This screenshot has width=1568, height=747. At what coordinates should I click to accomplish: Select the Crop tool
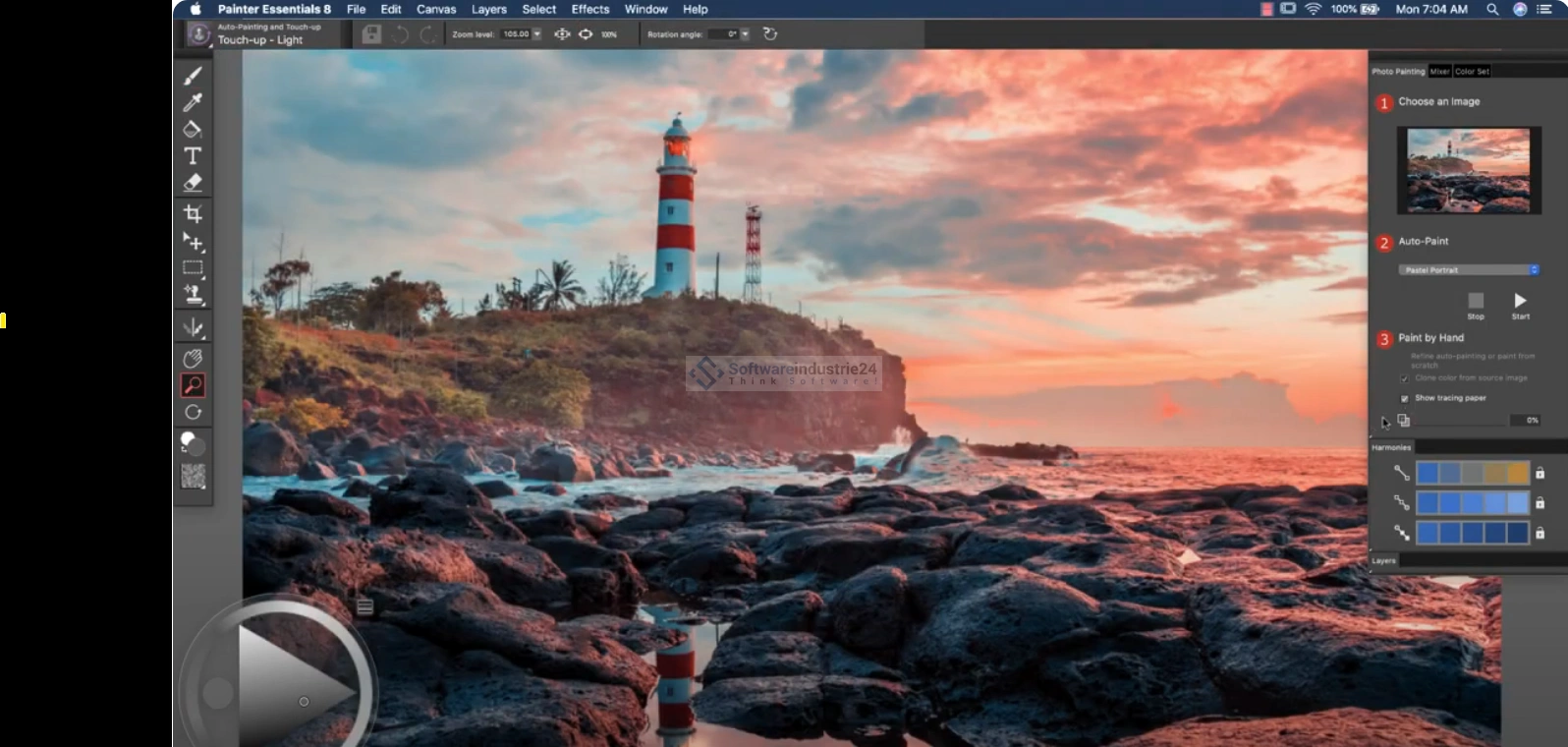(193, 213)
